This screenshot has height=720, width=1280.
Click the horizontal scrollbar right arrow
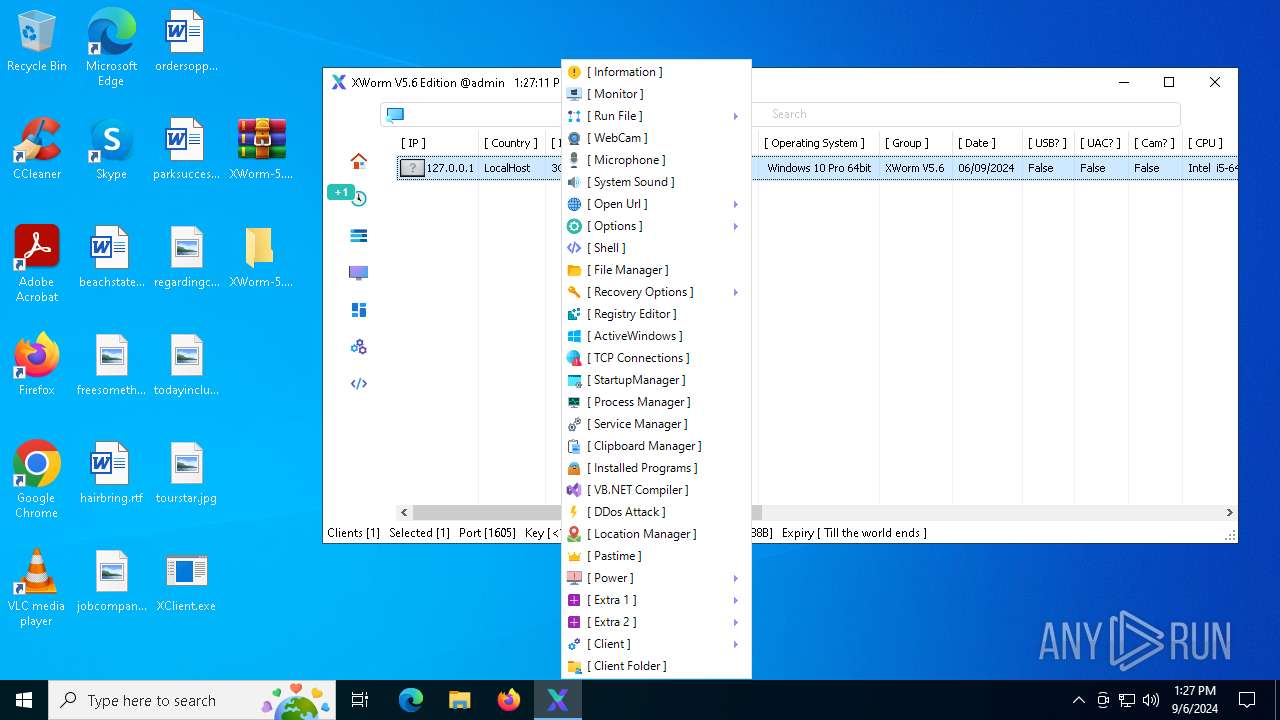coord(1230,512)
